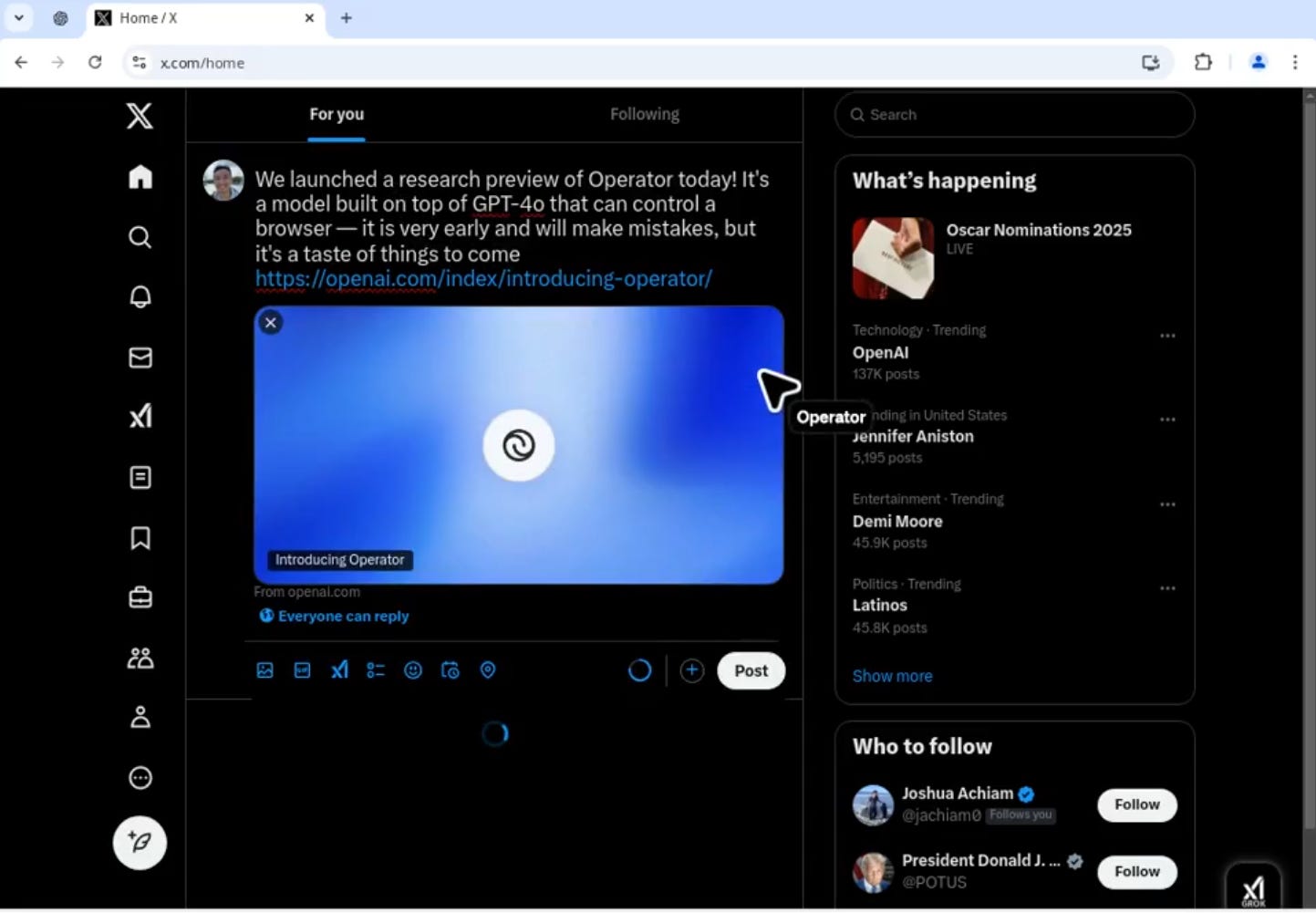The width and height of the screenshot is (1316, 913).
Task: Open Profile icon in sidebar
Action: point(140,718)
